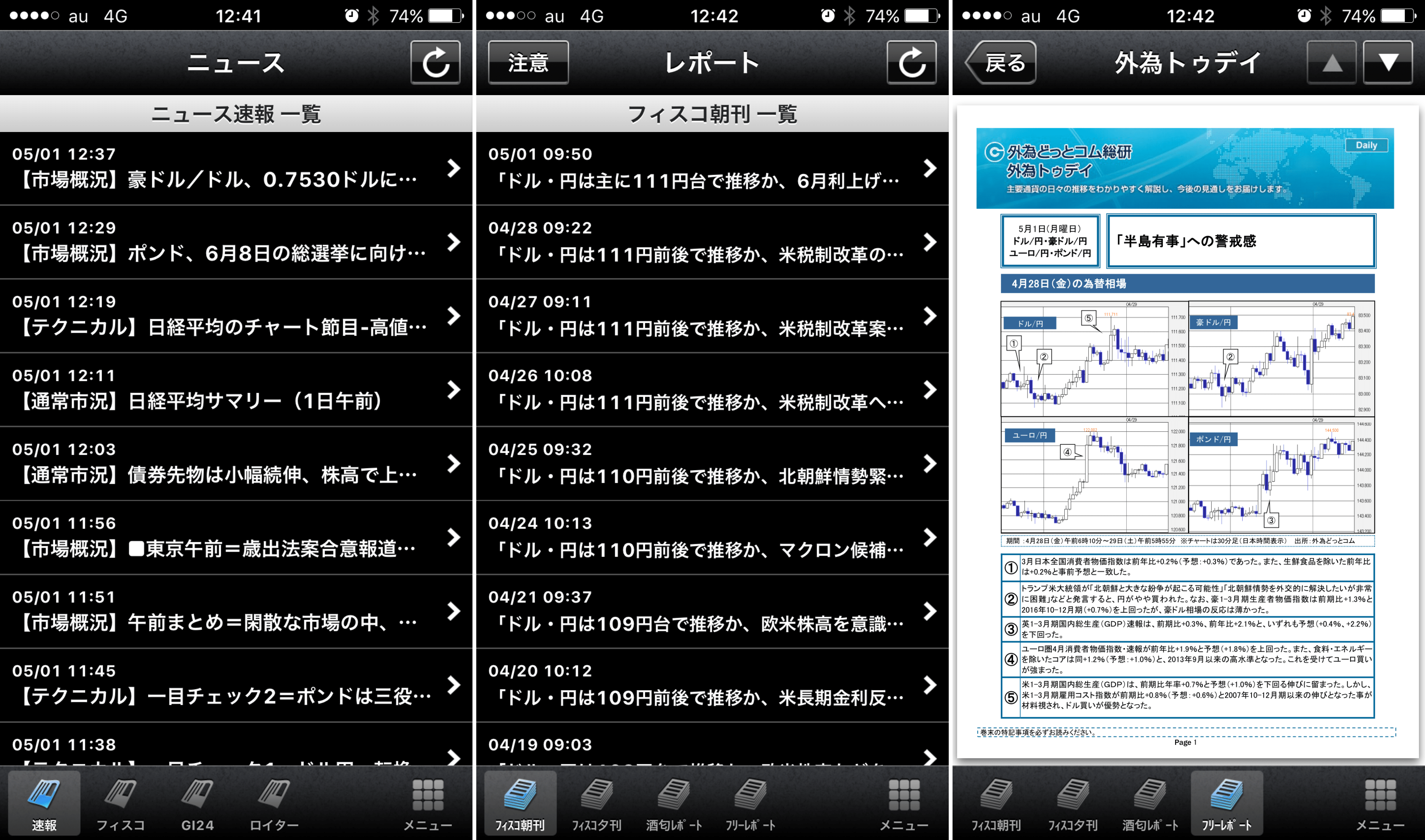Image resolution: width=1425 pixels, height=840 pixels.
Task: Tap the 「半島有事」への警戒感 headline box
Action: pos(1241,240)
